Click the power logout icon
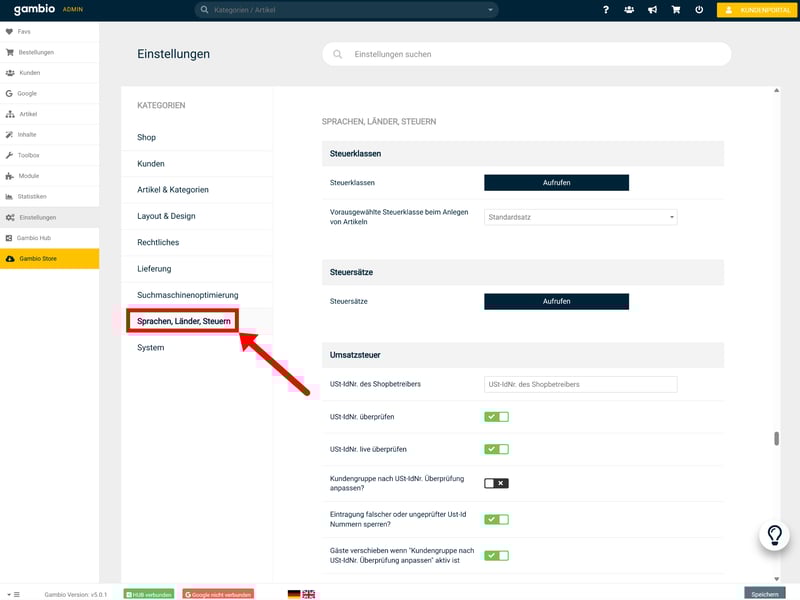The width and height of the screenshot is (800, 600). [x=698, y=10]
